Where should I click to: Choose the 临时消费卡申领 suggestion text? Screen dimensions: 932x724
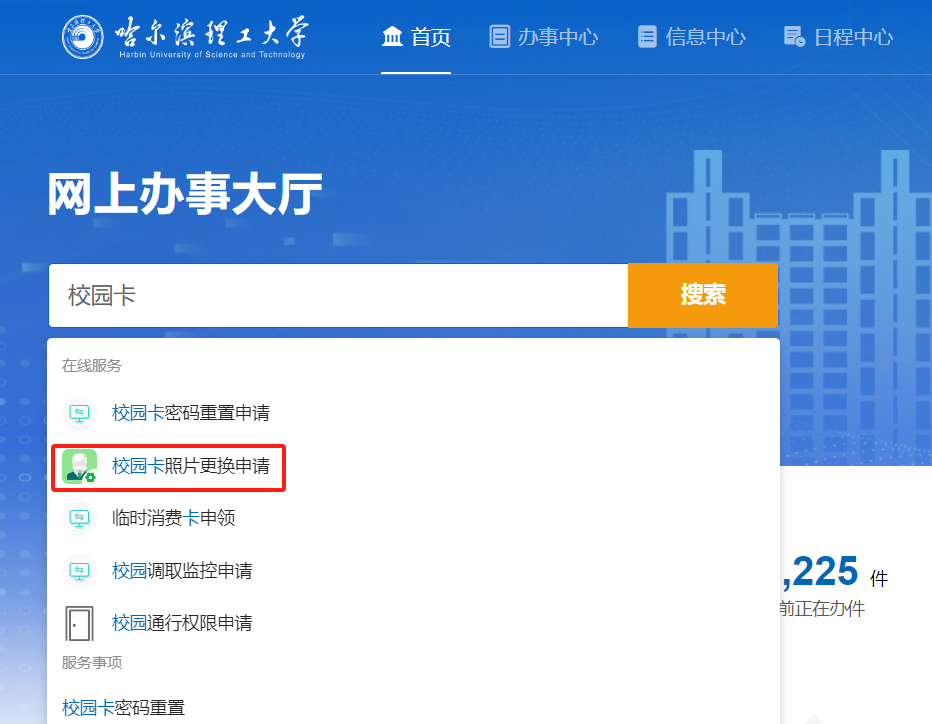pos(174,518)
